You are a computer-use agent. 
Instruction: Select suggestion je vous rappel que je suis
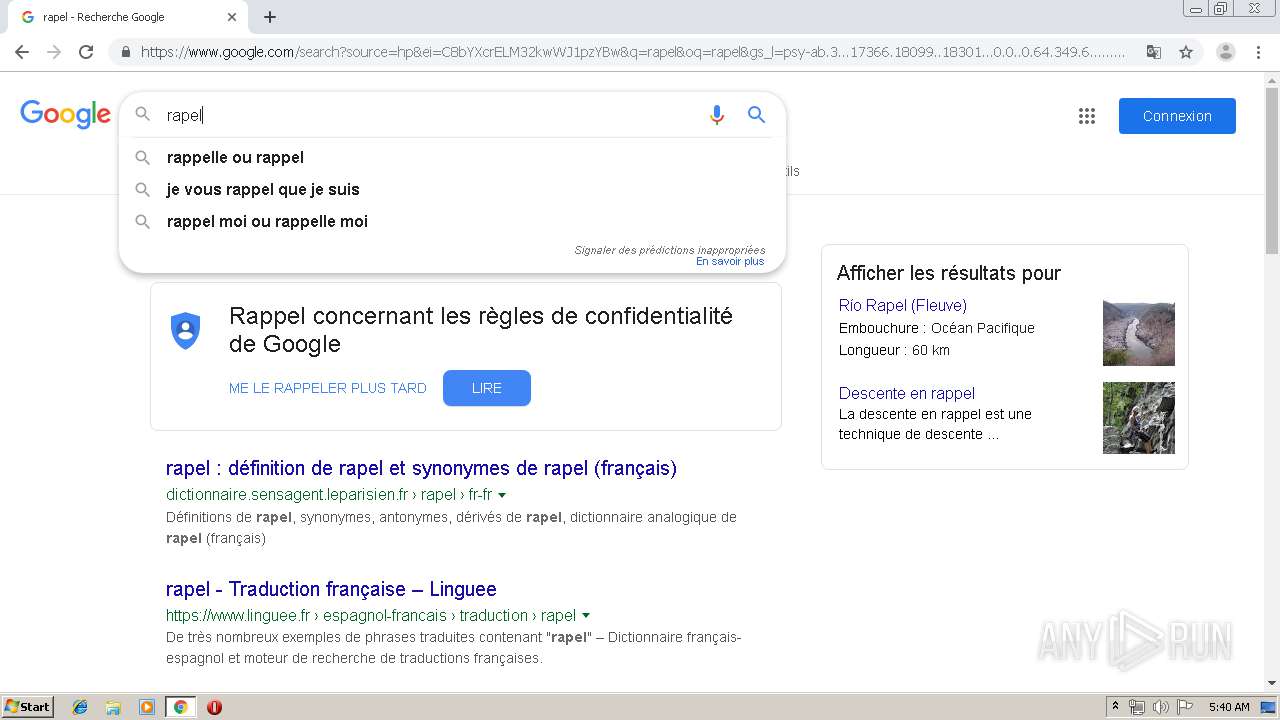(452, 189)
